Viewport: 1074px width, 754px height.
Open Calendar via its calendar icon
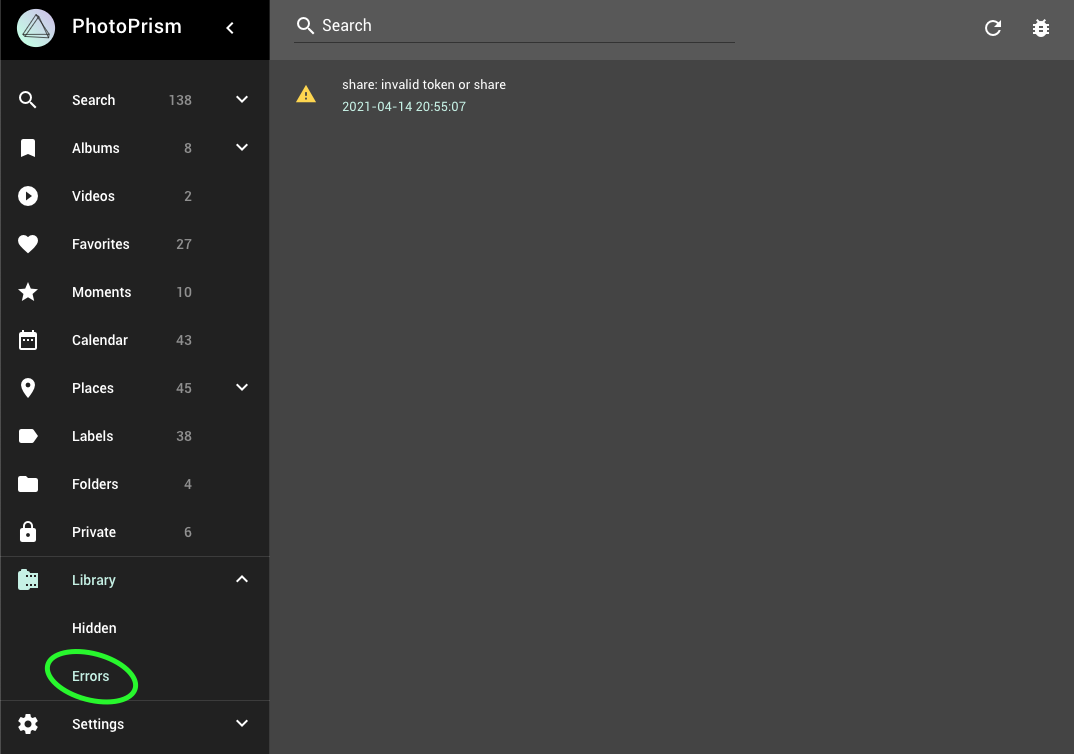pyautogui.click(x=27, y=340)
